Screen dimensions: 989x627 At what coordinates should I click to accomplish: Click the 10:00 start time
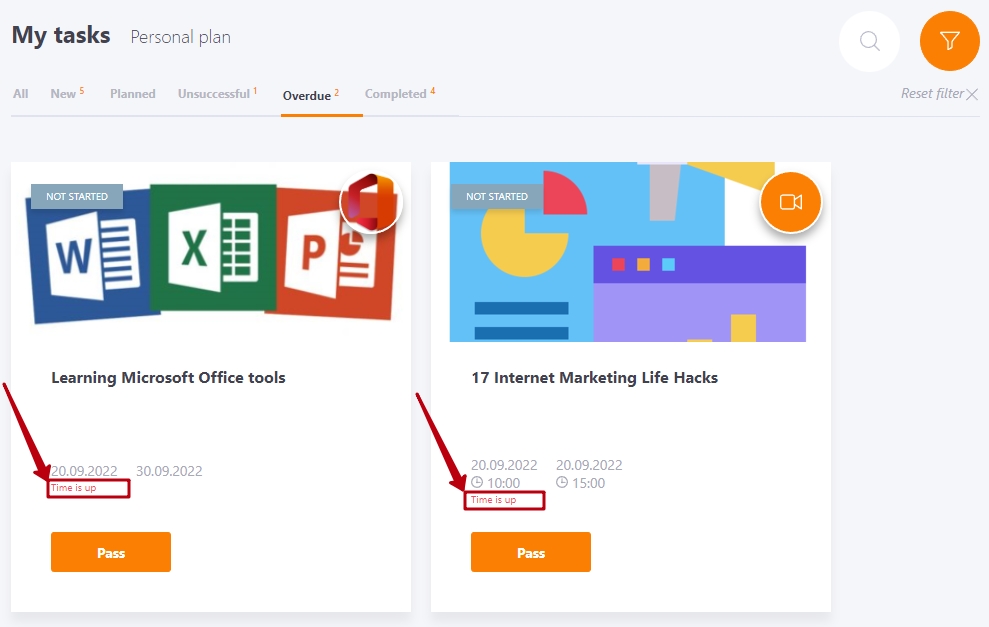(x=503, y=483)
